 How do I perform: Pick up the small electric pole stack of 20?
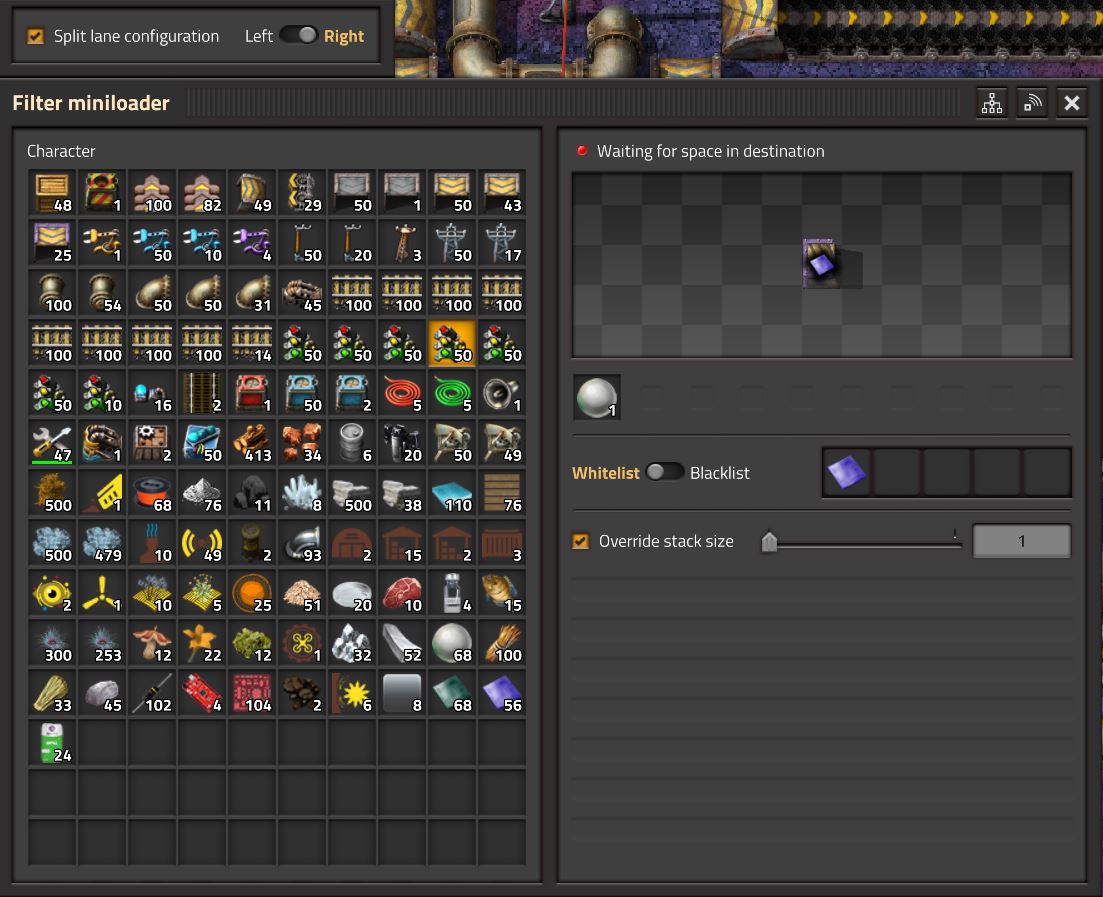point(352,243)
